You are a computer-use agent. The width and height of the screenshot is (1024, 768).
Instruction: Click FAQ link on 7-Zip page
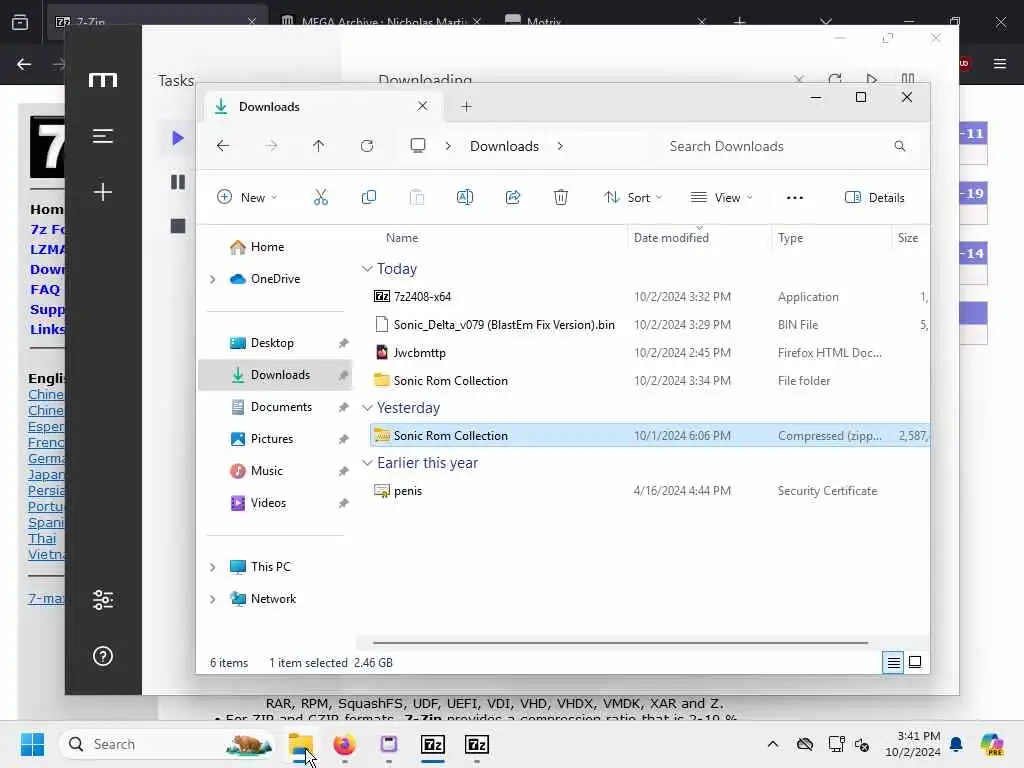[x=45, y=289]
